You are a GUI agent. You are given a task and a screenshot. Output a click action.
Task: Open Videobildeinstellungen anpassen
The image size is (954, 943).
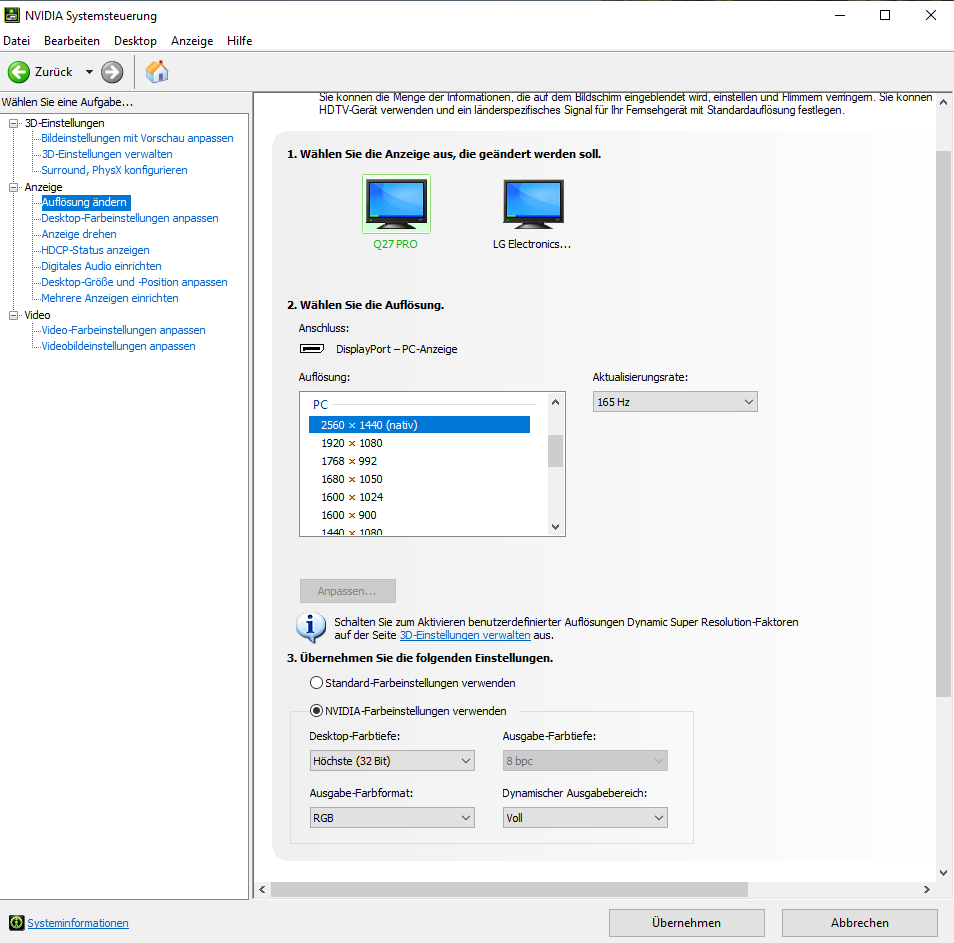click(x=119, y=346)
